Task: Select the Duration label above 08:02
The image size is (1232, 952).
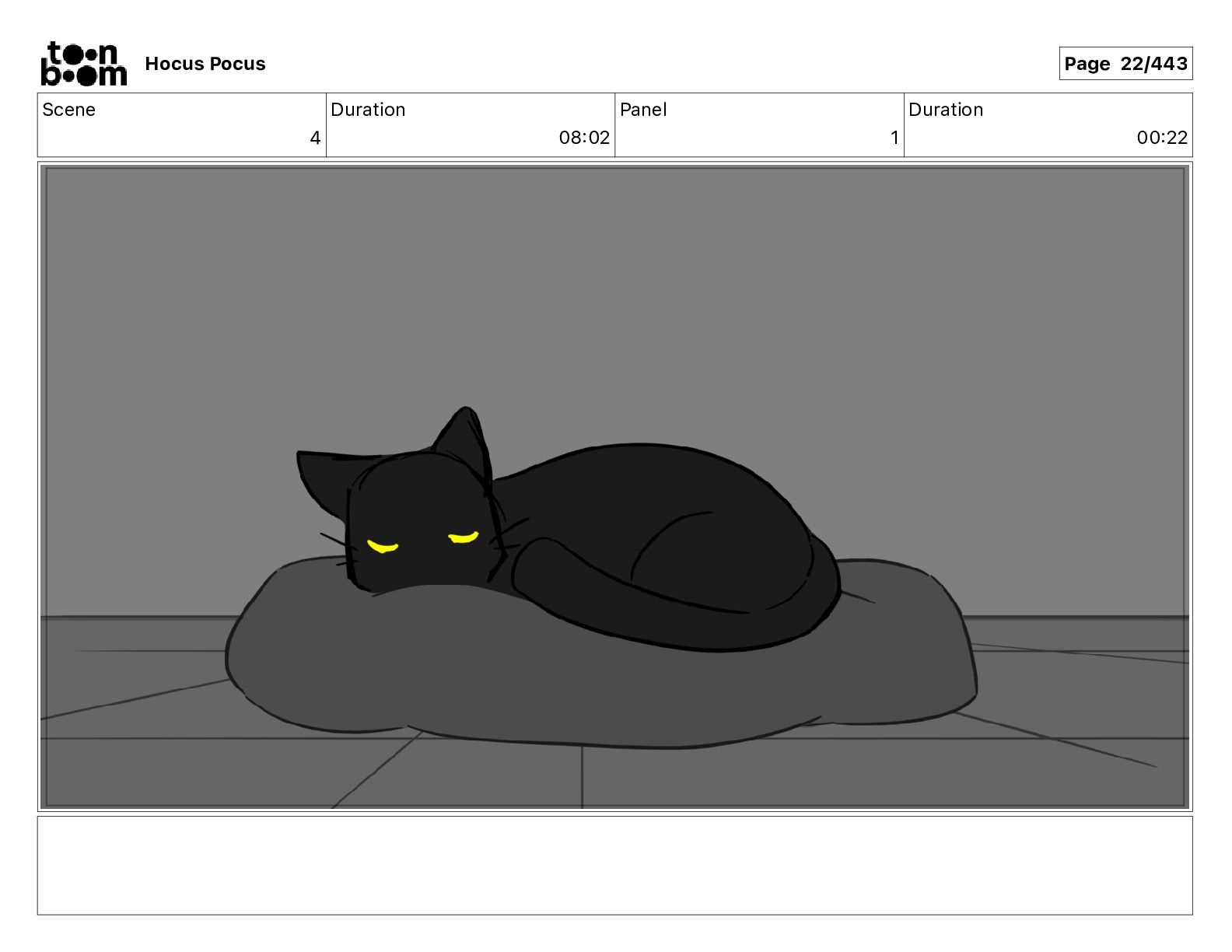Action: tap(368, 110)
